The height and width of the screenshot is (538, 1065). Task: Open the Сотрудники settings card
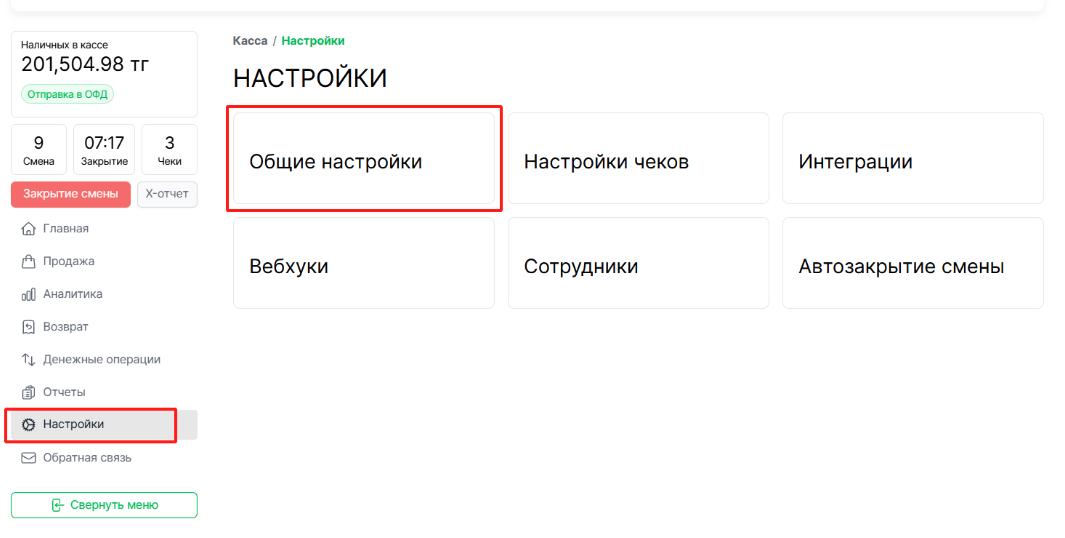point(638,263)
